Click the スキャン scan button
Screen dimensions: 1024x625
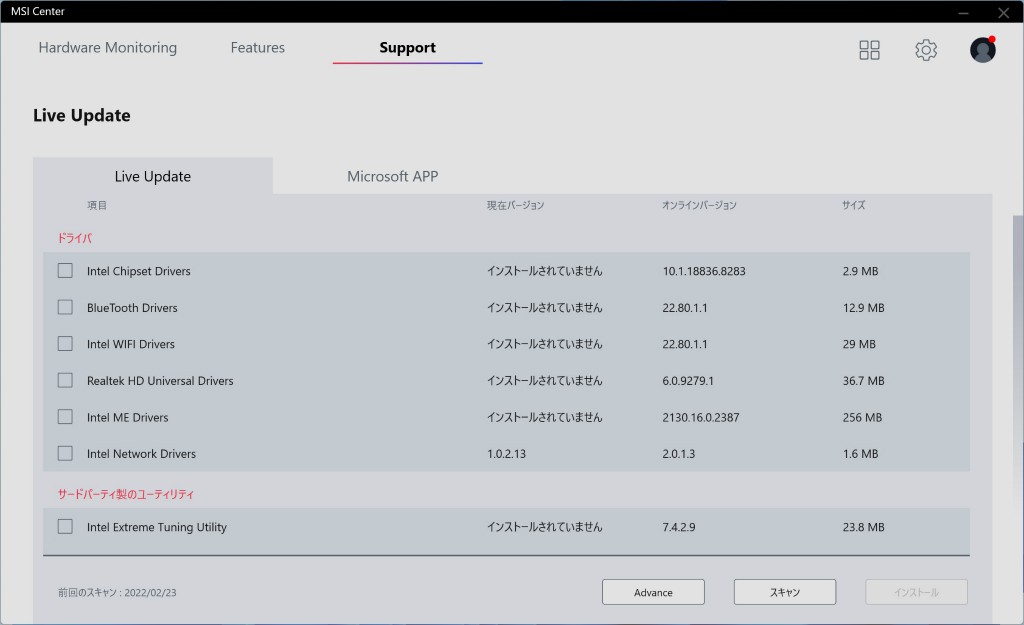point(785,592)
